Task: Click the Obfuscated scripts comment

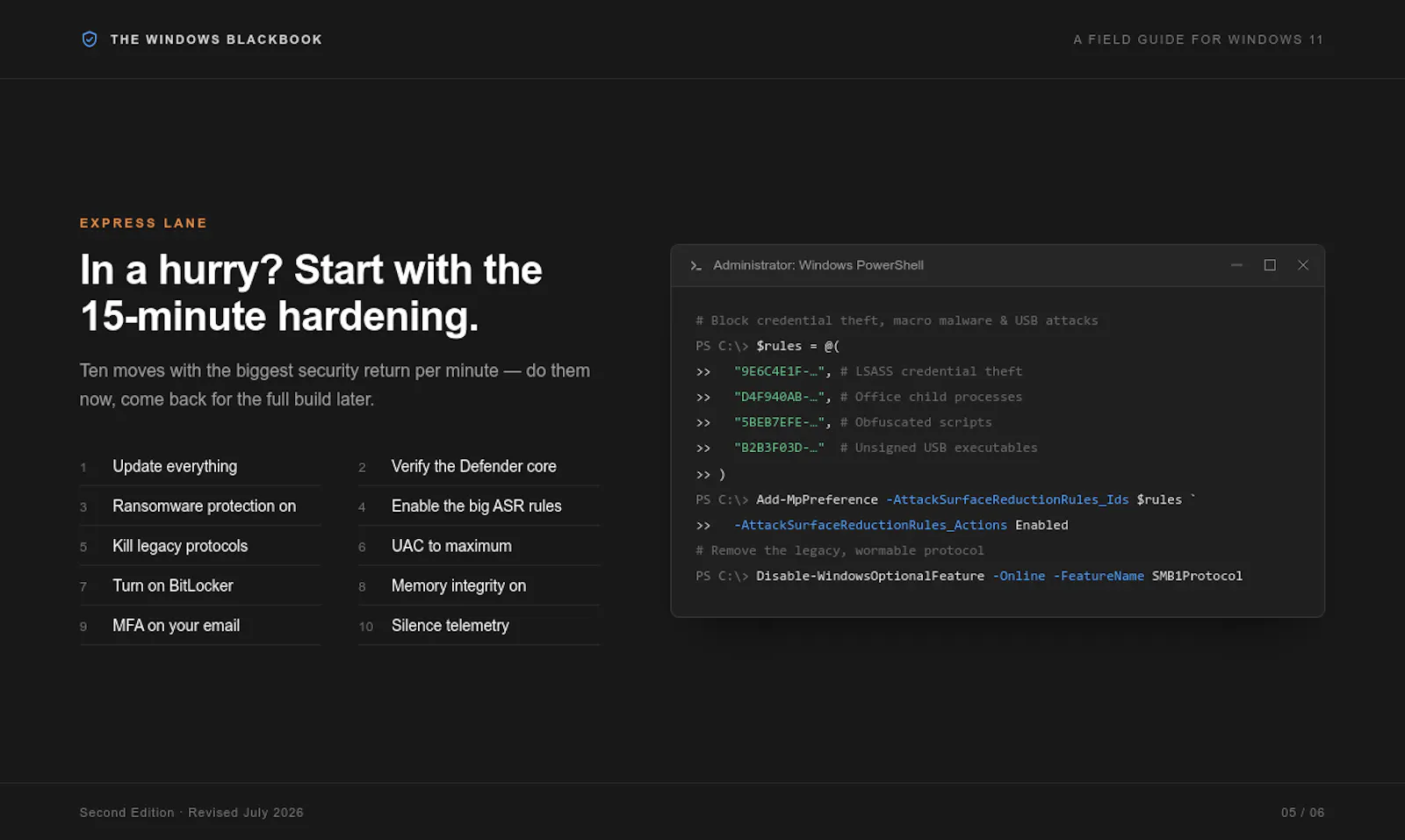Action: point(916,422)
